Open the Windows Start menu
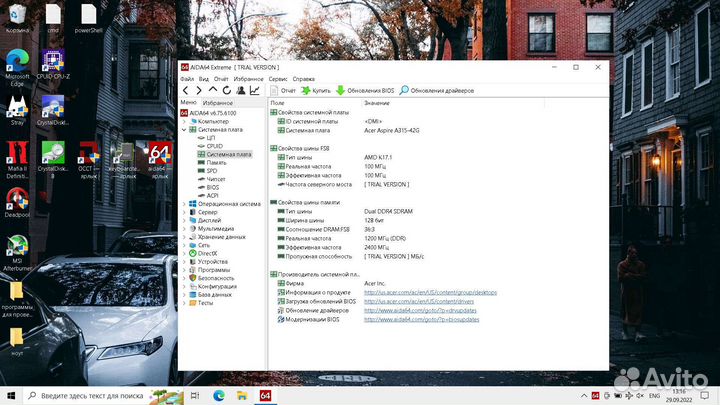 click(x=11, y=395)
